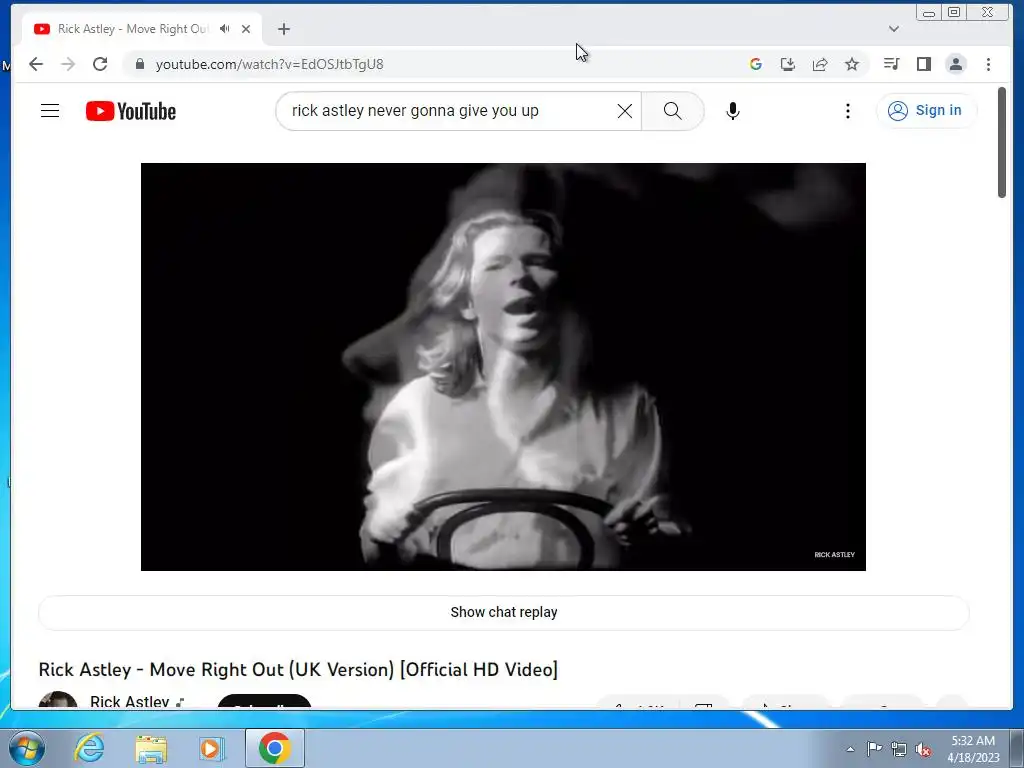This screenshot has height=768, width=1024.
Task: Submit search with magnifier button
Action: click(x=673, y=111)
